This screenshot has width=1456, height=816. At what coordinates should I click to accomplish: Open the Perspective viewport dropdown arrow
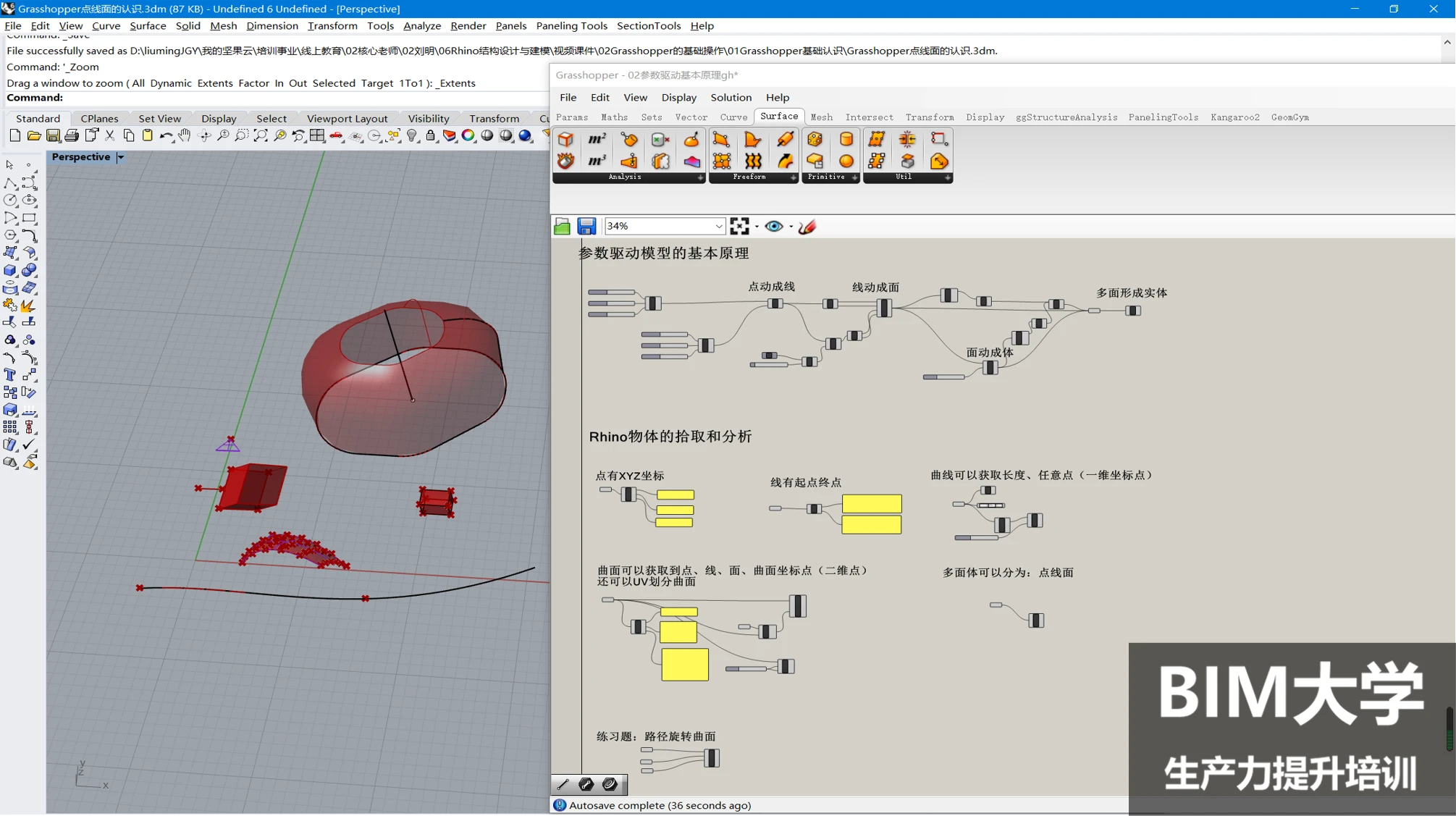121,157
